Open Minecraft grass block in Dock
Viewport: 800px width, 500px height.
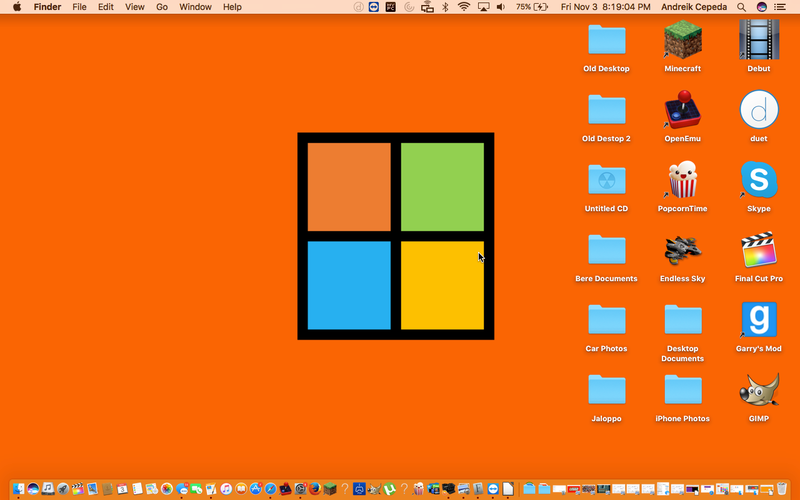pyautogui.click(x=330, y=489)
